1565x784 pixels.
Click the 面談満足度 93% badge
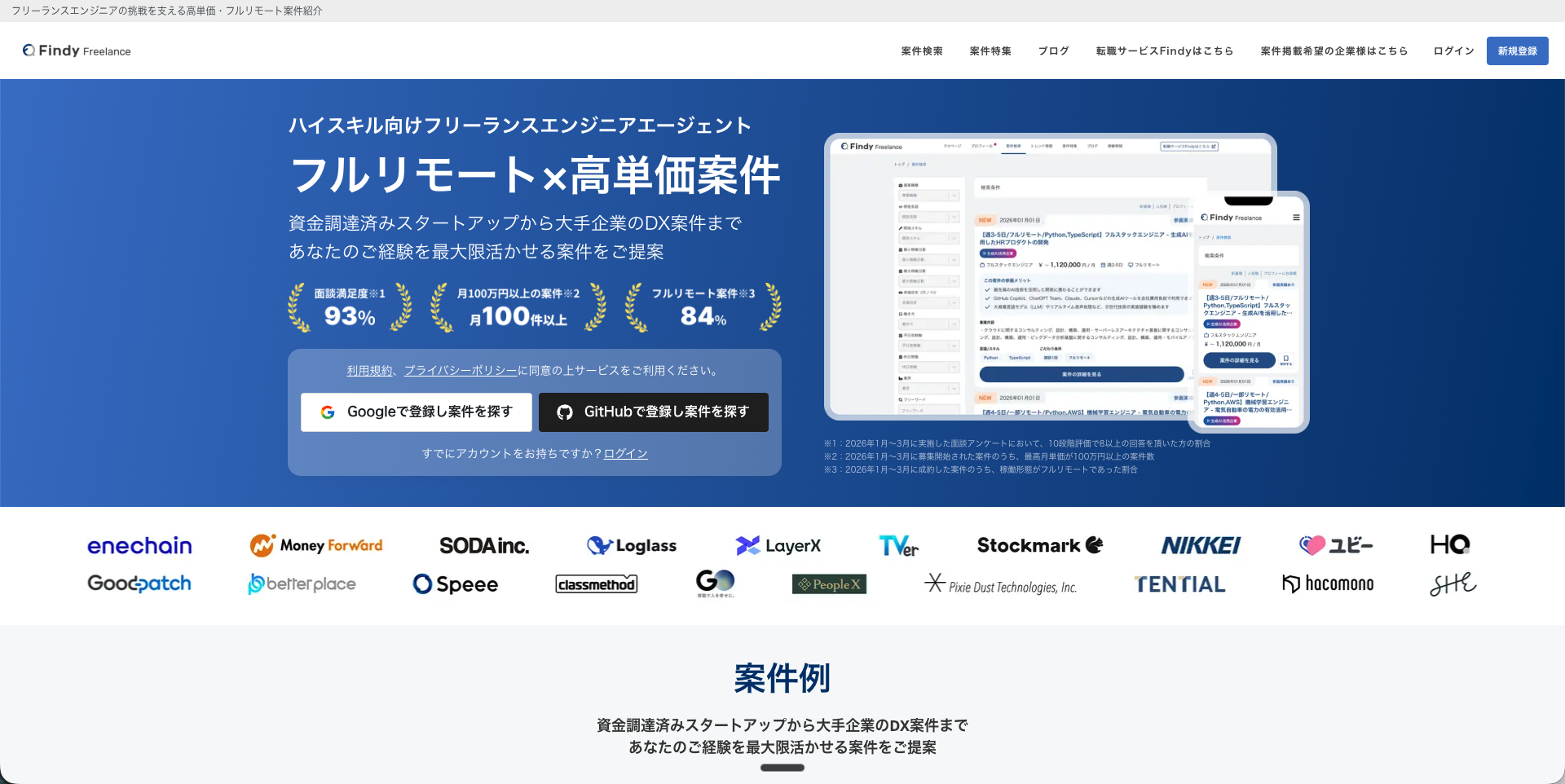click(350, 307)
